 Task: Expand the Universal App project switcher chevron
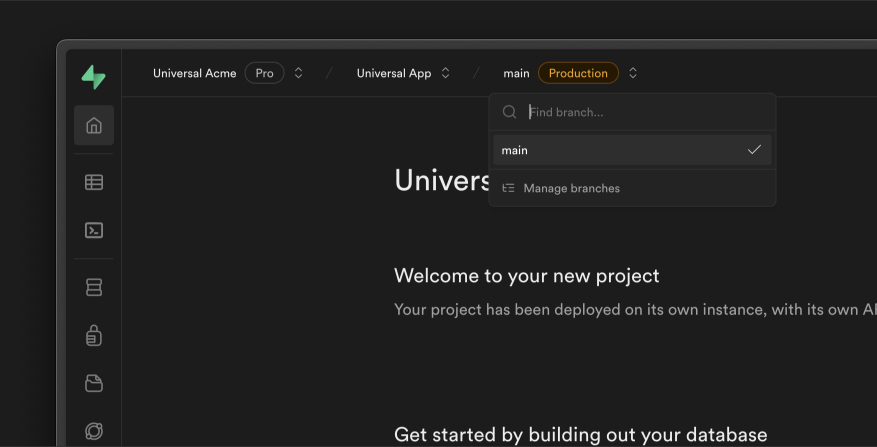445,73
